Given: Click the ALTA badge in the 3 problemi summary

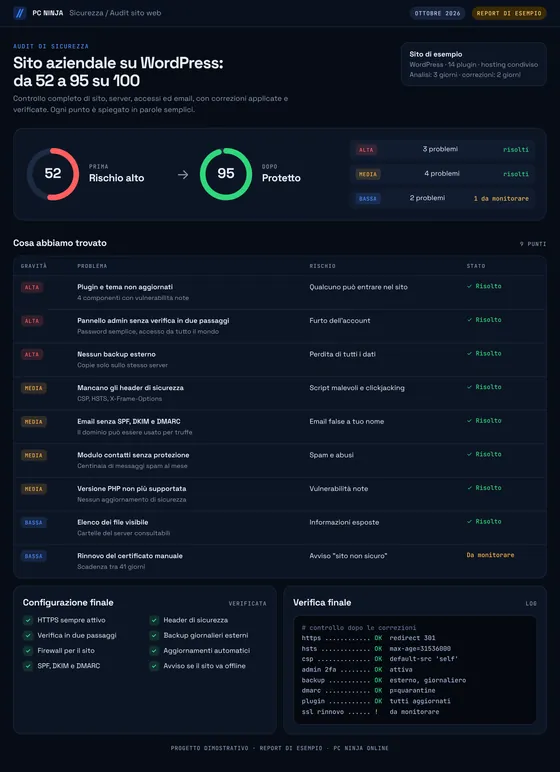Looking at the screenshot, I should tap(366, 150).
